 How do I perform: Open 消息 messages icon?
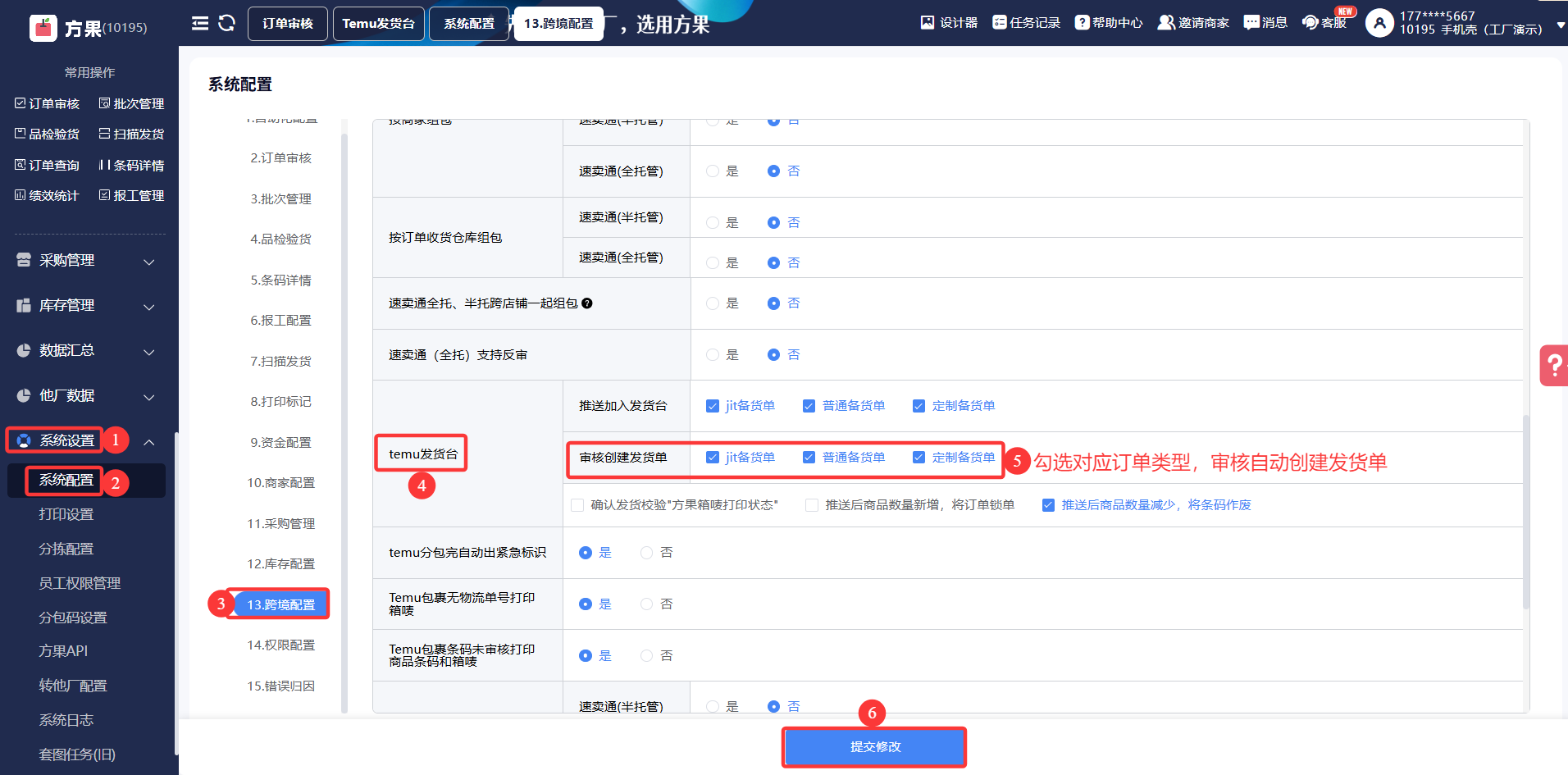click(1251, 22)
